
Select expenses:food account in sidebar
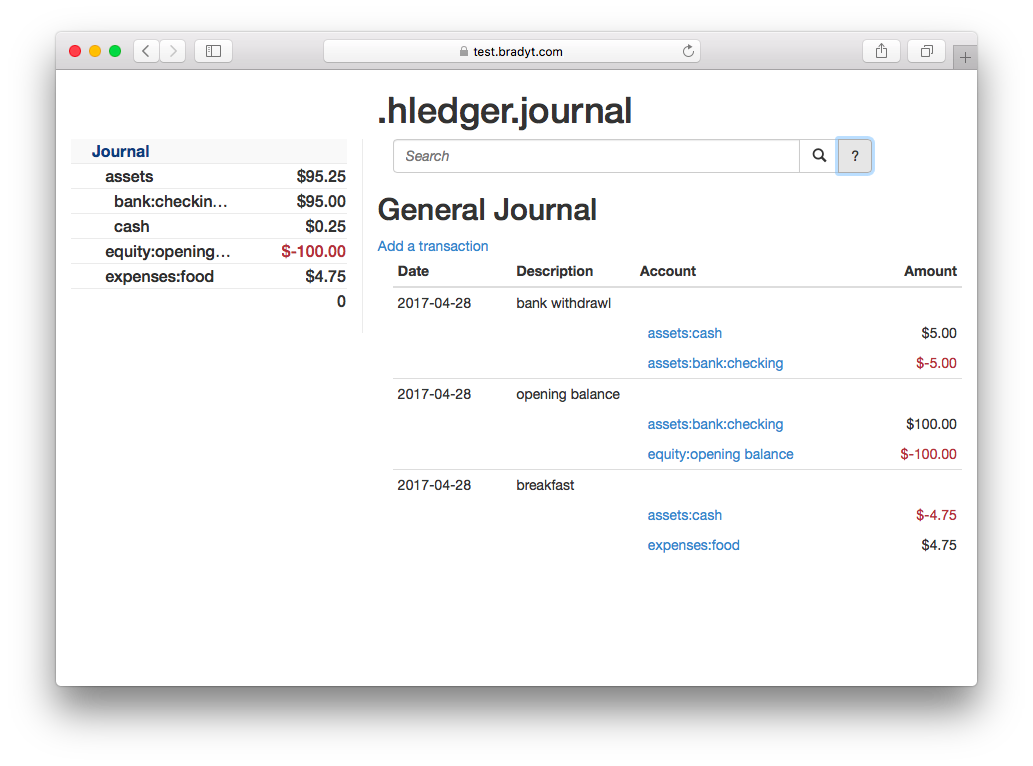[159, 276]
